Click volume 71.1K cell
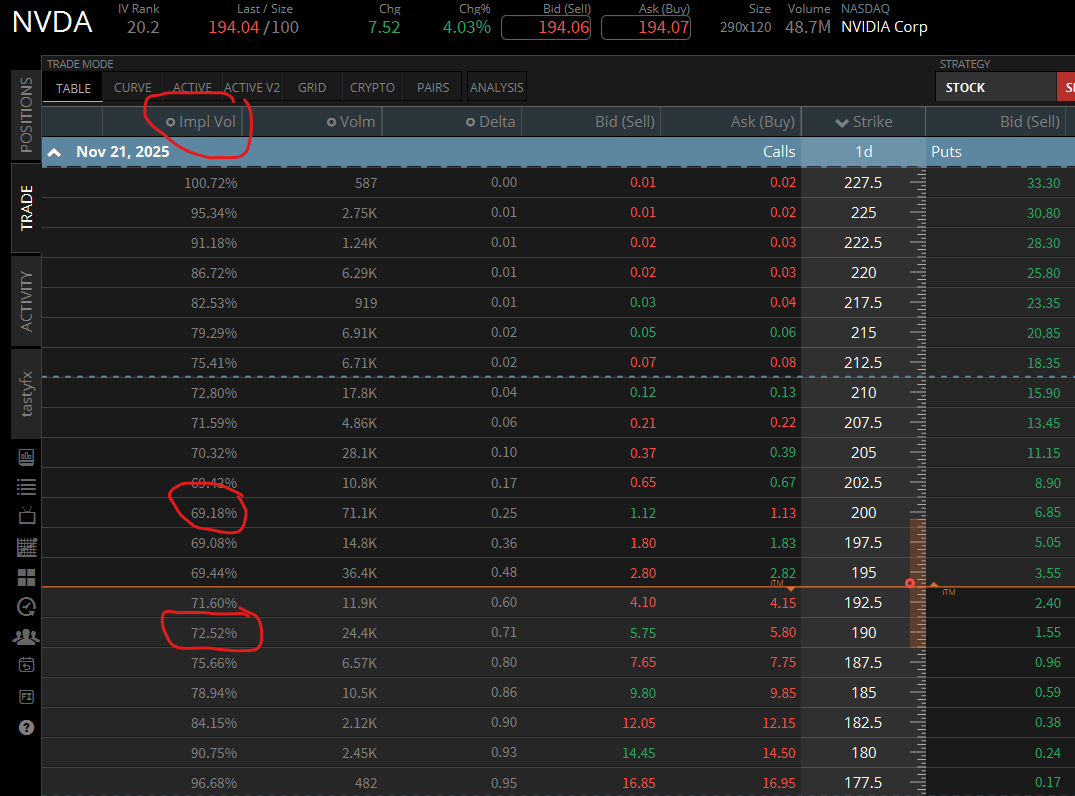The width and height of the screenshot is (1075, 796). 359,514
